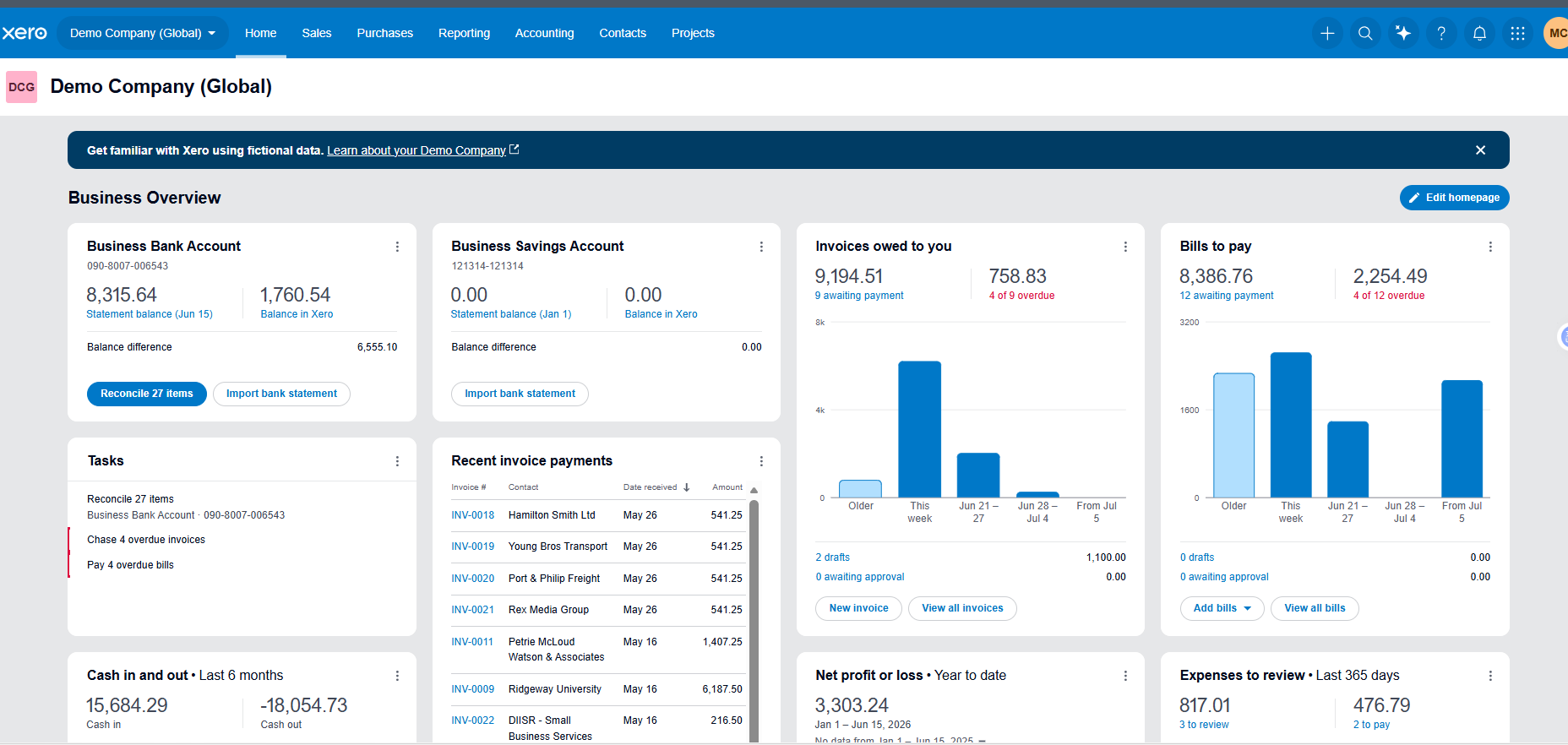Click the help question mark icon

[x=1441, y=33]
